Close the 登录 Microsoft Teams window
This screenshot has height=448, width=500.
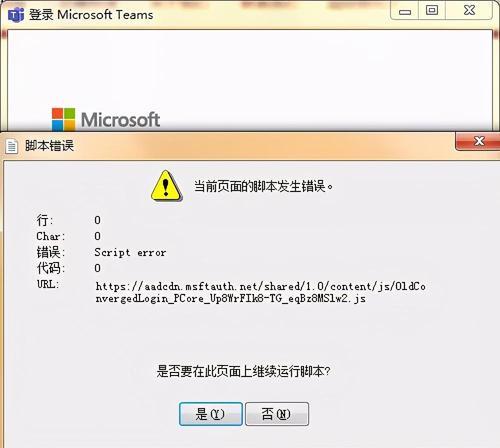469,11
